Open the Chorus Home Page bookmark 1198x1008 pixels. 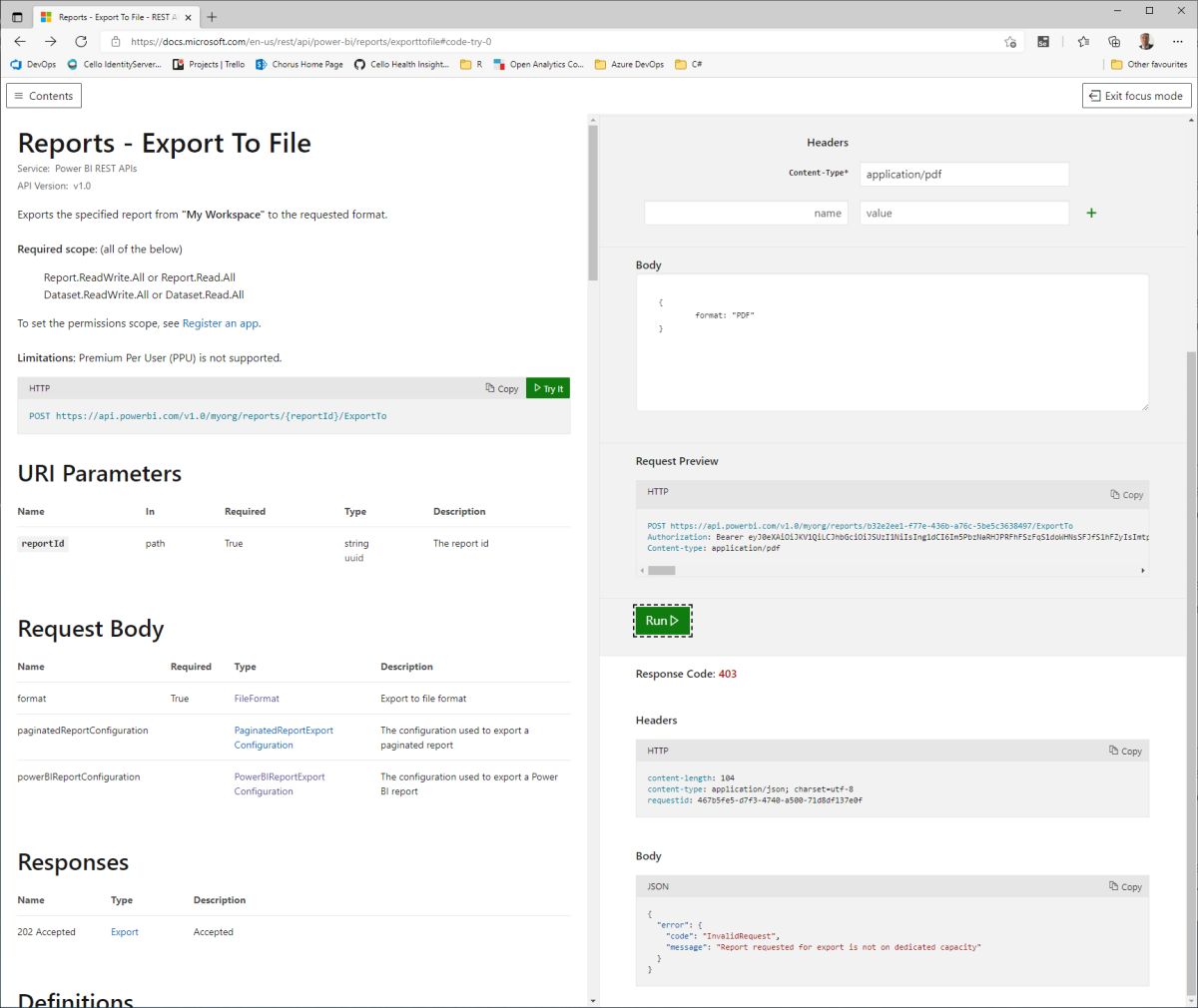tap(299, 64)
